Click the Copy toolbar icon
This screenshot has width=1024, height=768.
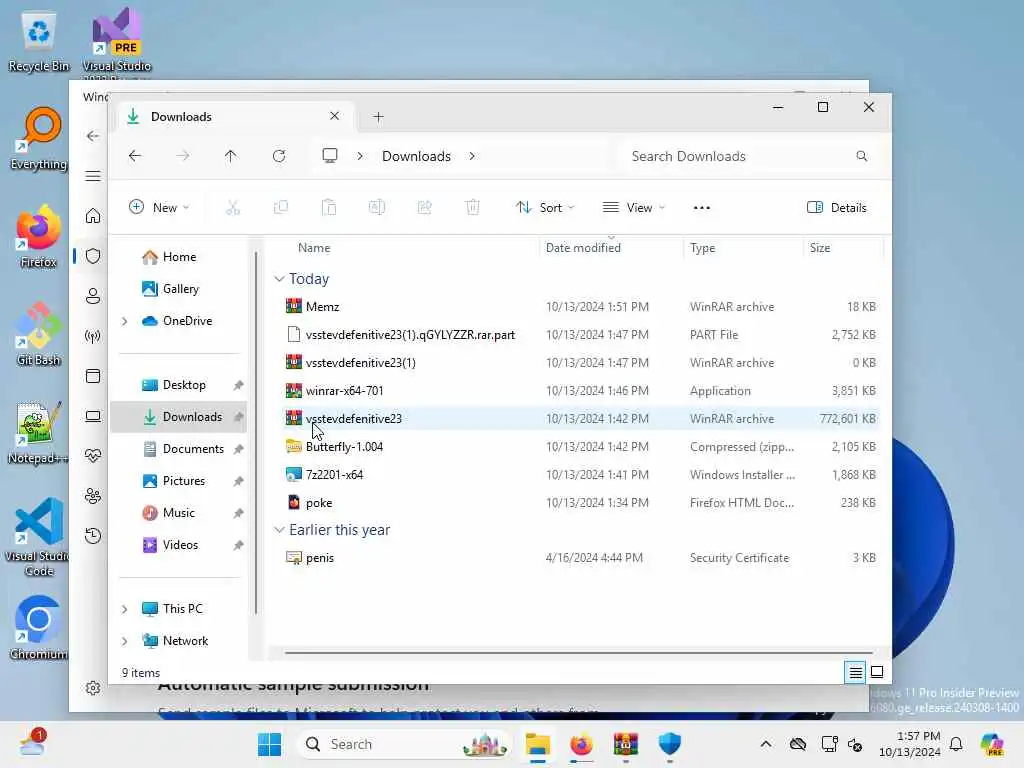281,208
